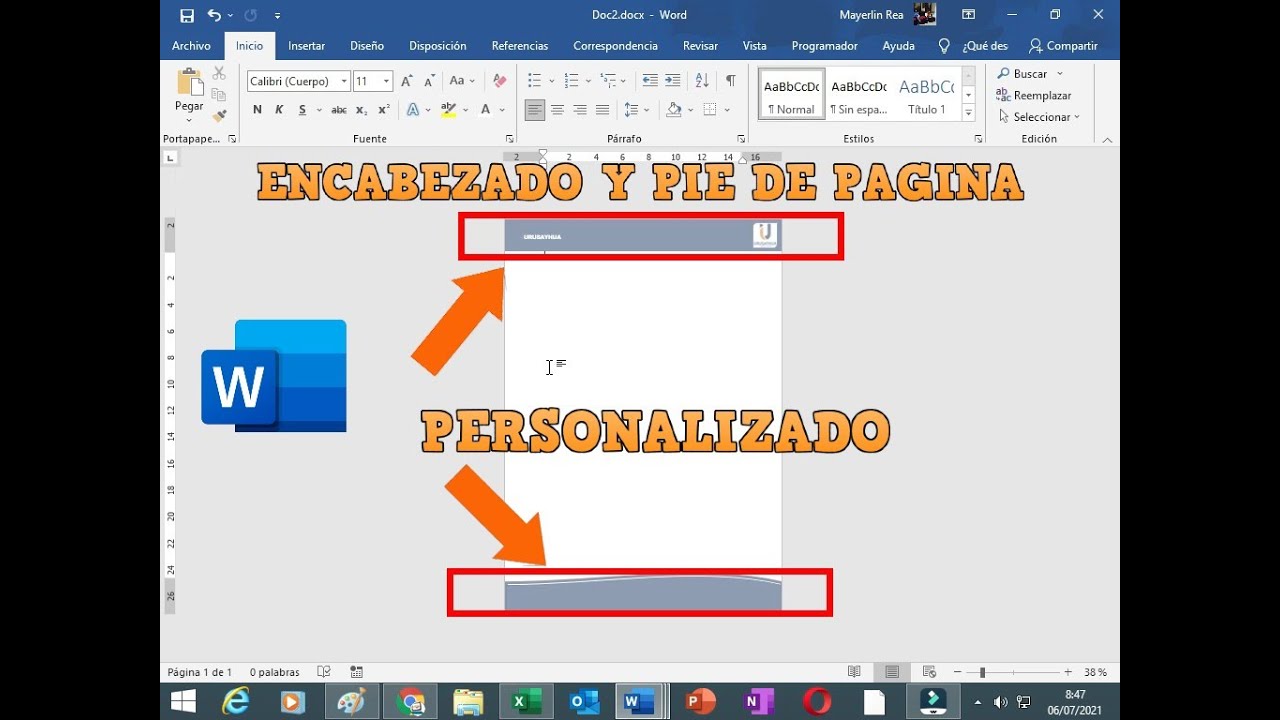Open the bullets list dropdown arrow

(x=552, y=81)
